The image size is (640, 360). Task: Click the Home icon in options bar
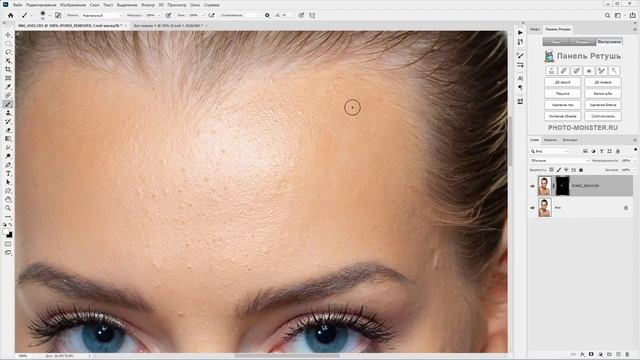point(11,15)
